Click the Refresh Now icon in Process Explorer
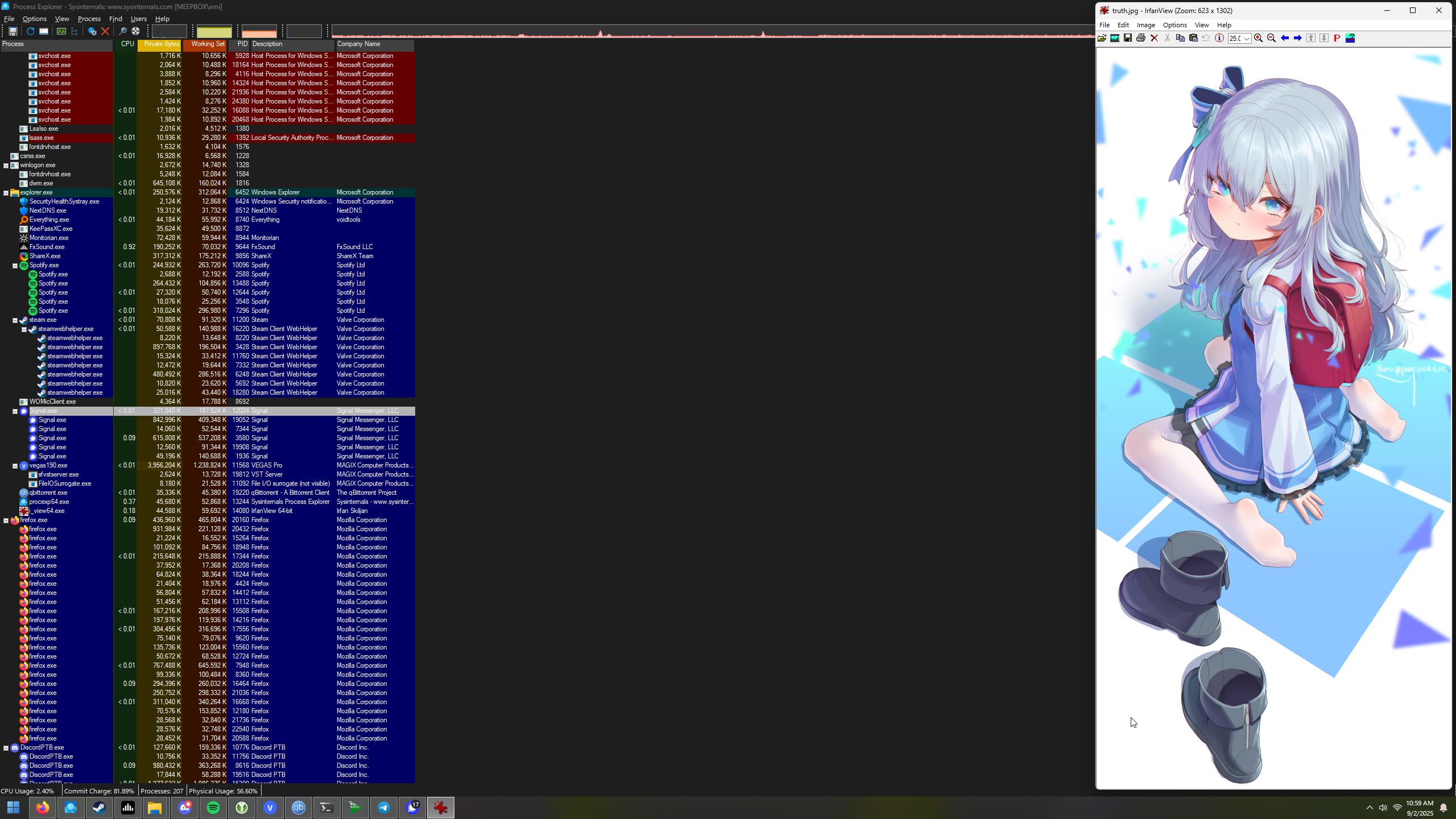Viewport: 1456px width, 819px height. click(30, 31)
